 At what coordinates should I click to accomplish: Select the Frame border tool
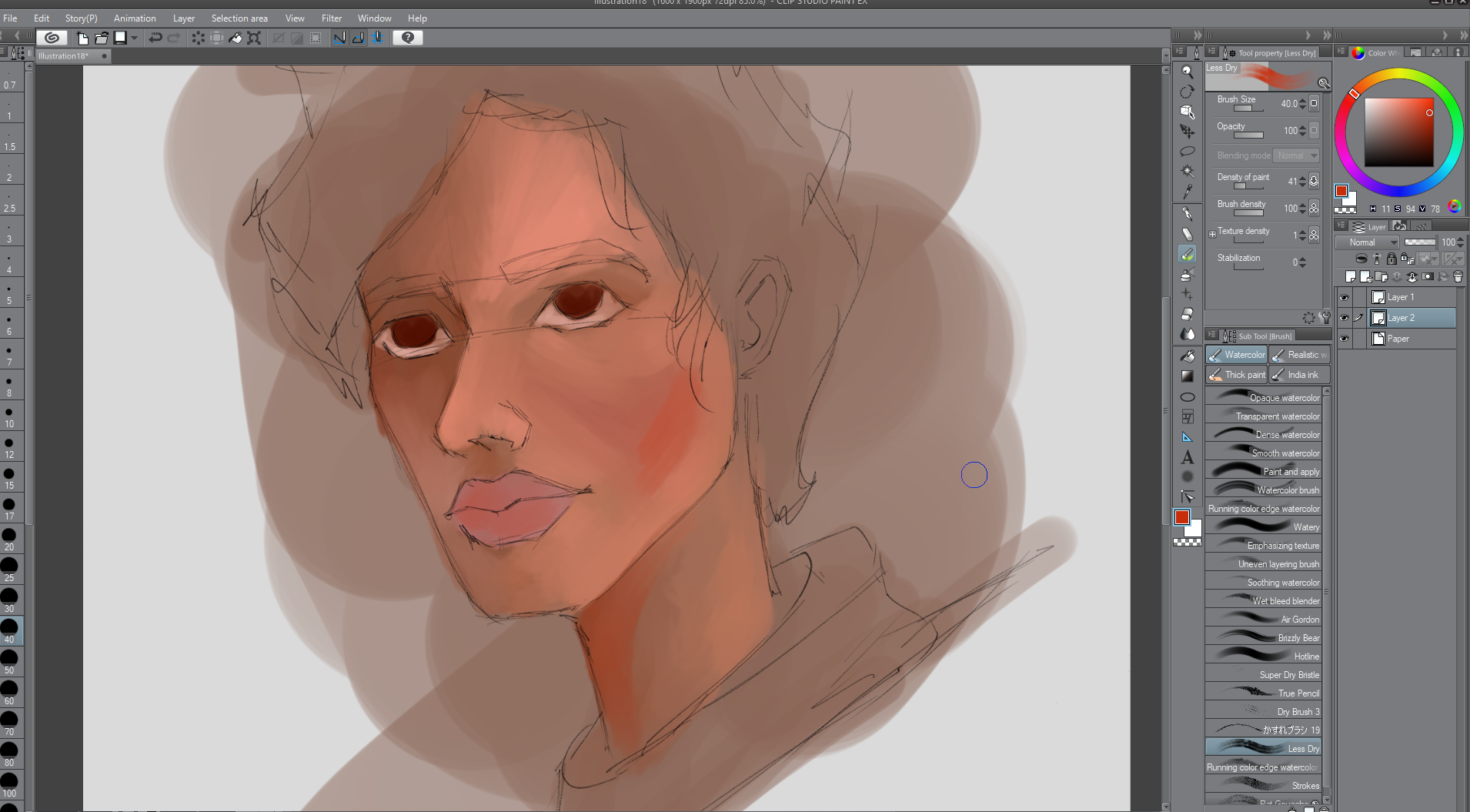1188,417
